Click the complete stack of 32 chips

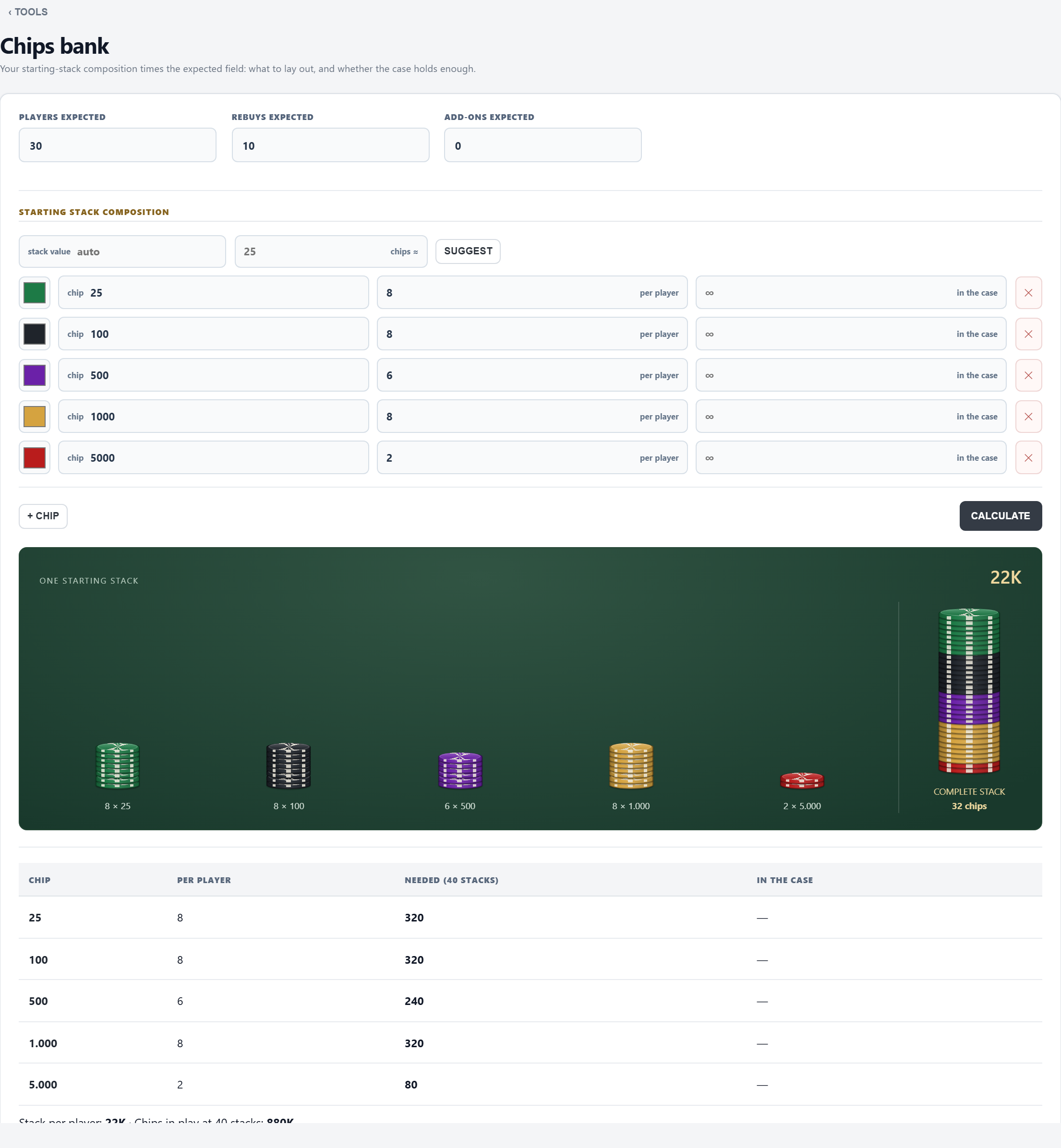tap(969, 691)
